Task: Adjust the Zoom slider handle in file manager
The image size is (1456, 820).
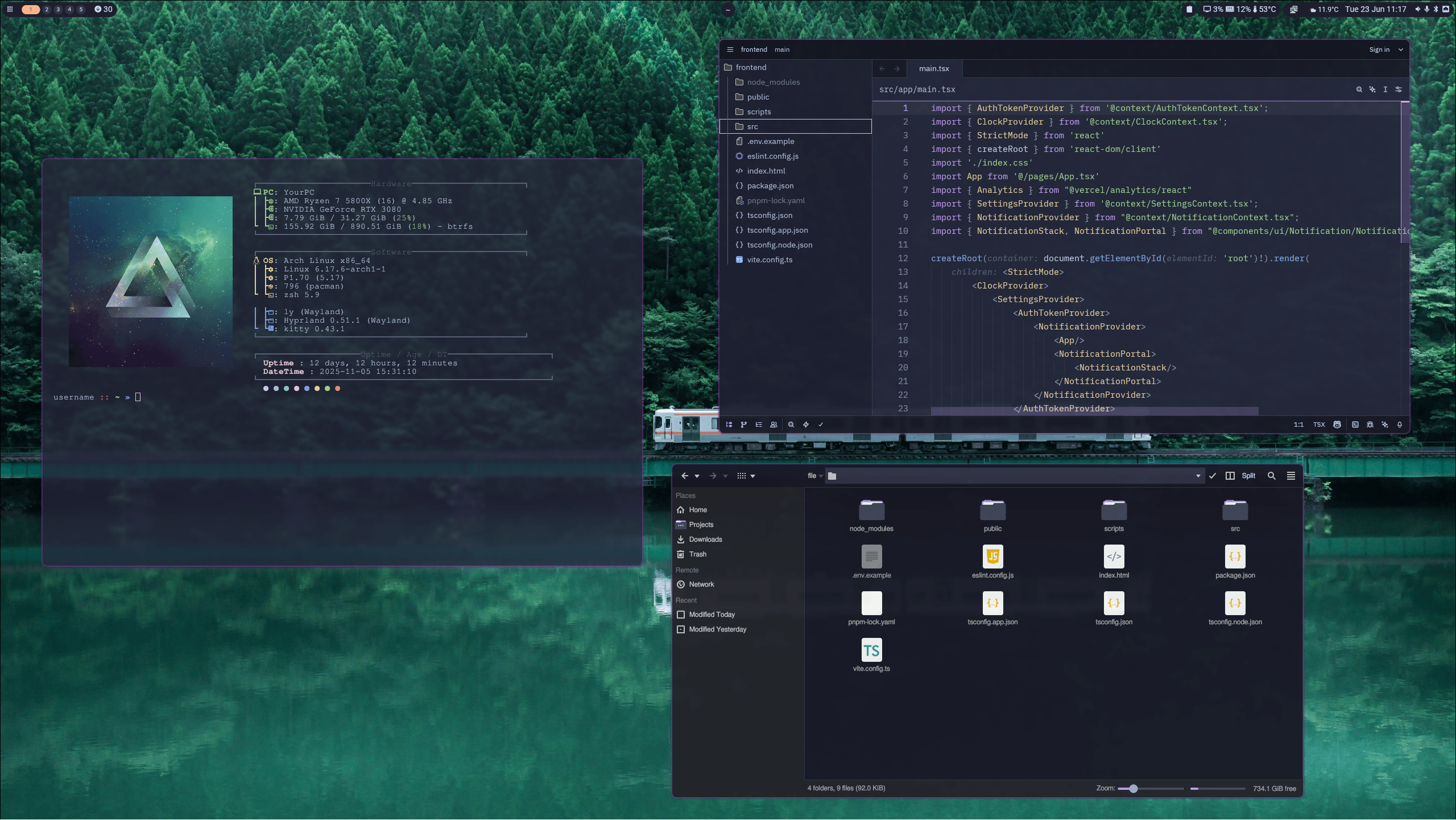Action: click(1134, 789)
